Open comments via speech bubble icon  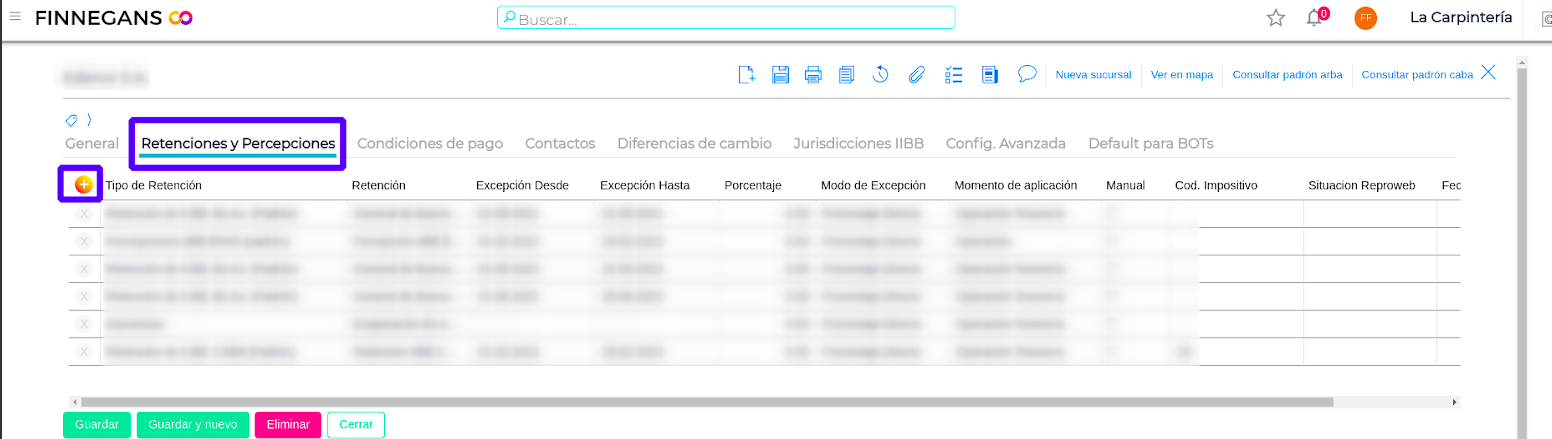1026,74
